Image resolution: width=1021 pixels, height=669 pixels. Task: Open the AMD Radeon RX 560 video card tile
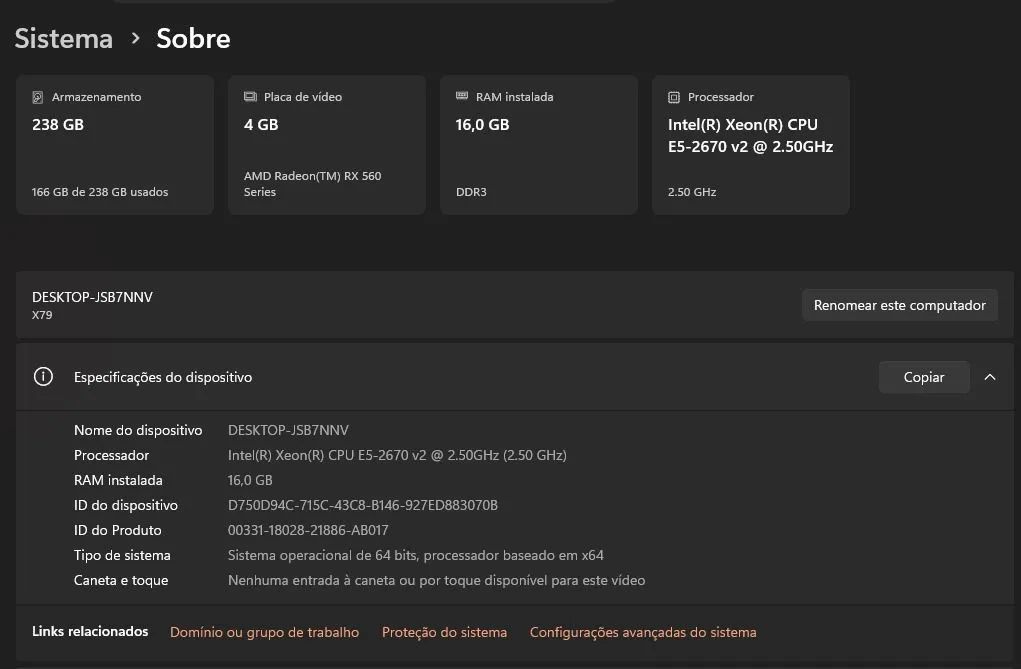point(327,145)
